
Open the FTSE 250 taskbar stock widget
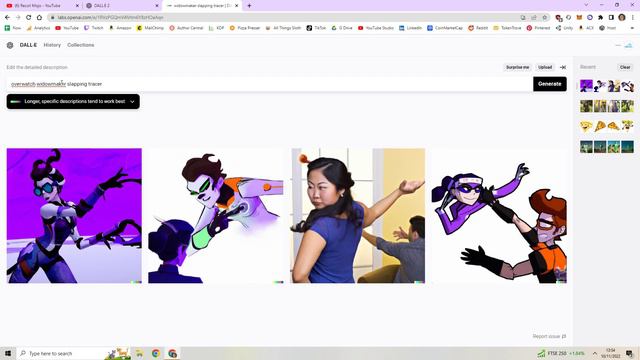click(x=561, y=353)
